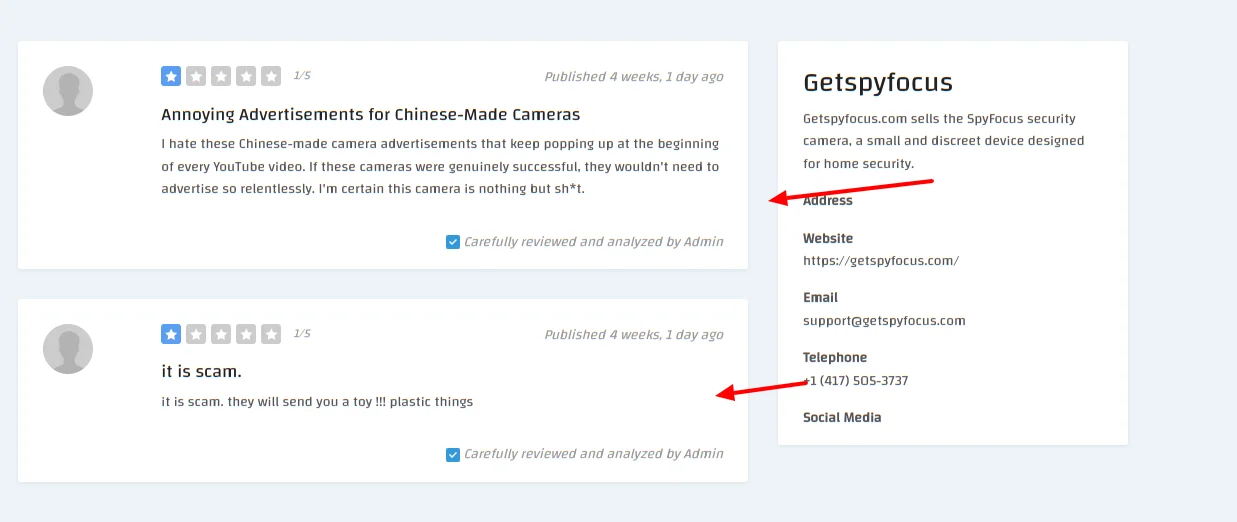Click the second review's avatar icon
The image size is (1237, 522).
[68, 349]
